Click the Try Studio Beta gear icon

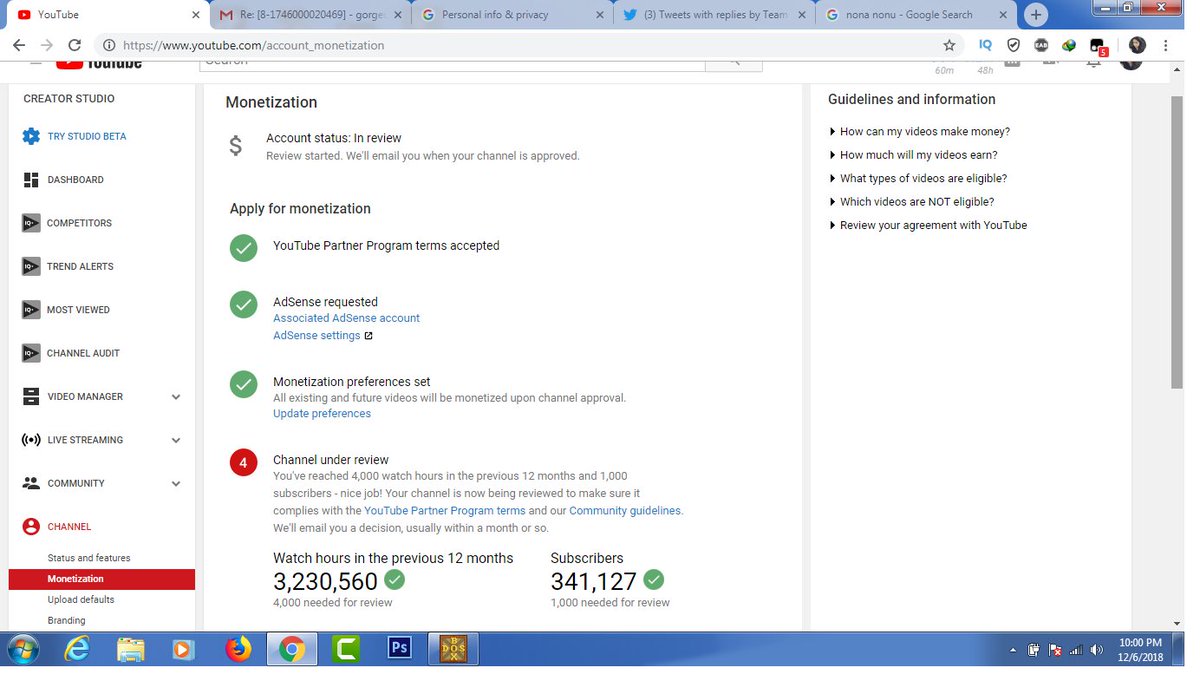(x=31, y=136)
